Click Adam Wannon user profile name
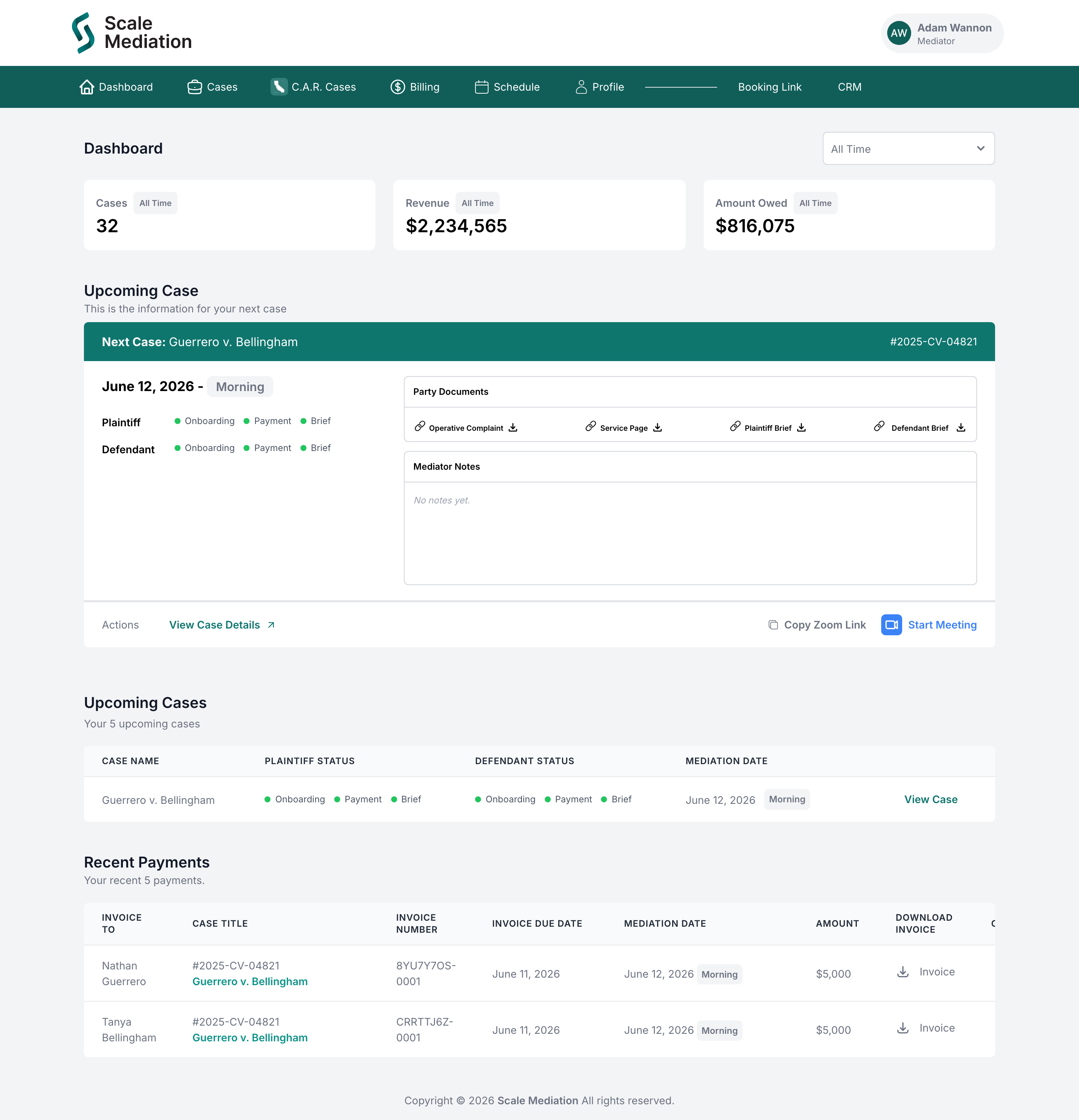1079x1120 pixels. pos(954,27)
